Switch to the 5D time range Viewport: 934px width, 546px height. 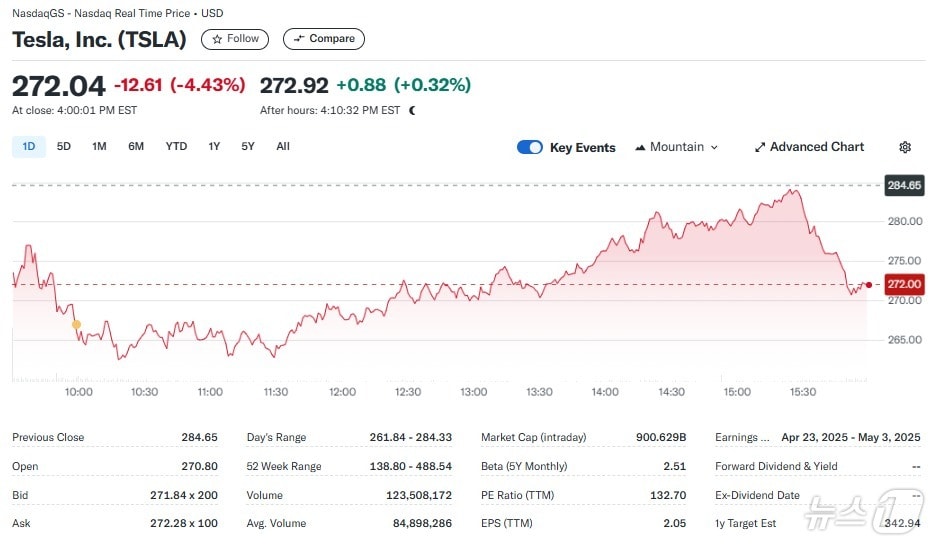point(64,147)
